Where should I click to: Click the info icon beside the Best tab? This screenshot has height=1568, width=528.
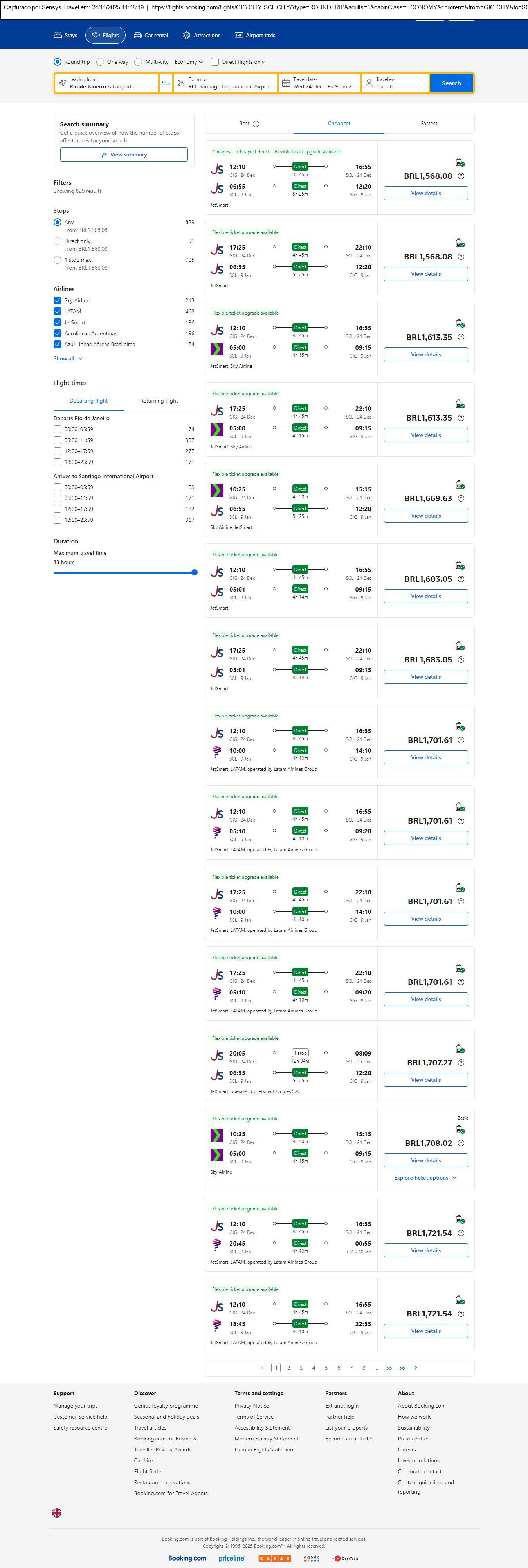256,124
